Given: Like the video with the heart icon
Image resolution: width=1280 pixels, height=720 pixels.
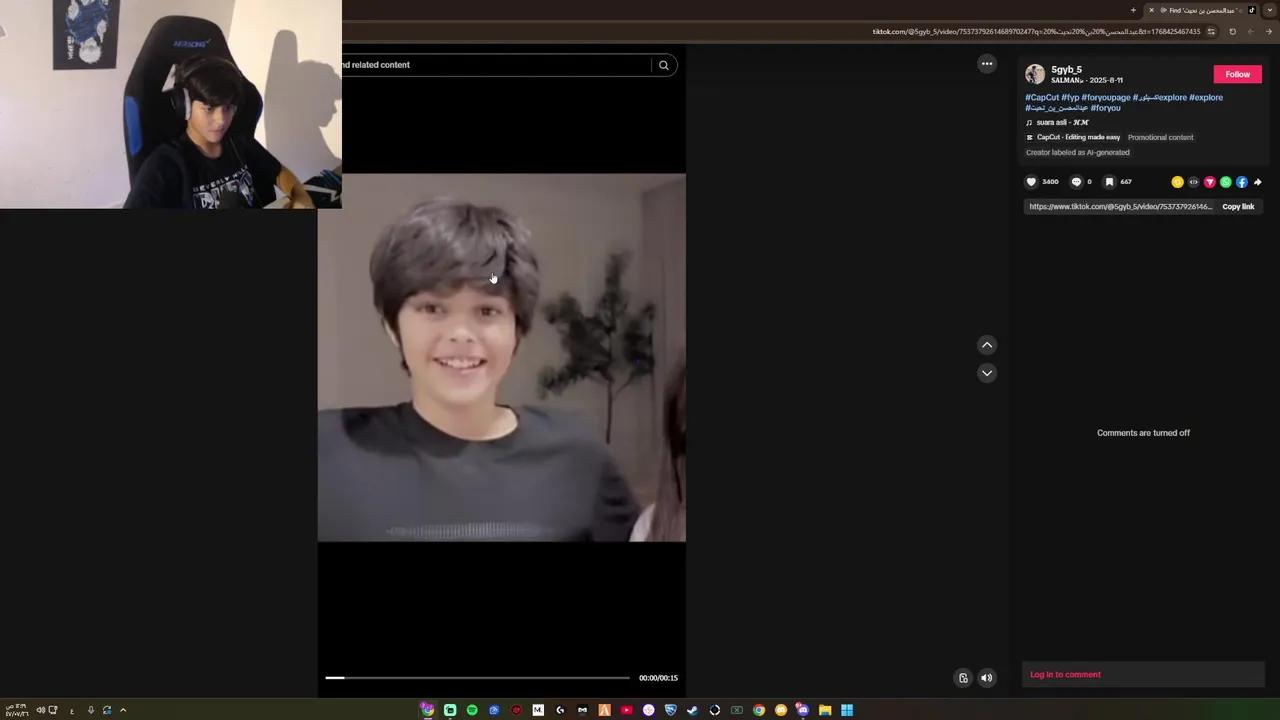Looking at the screenshot, I should coord(1031,181).
